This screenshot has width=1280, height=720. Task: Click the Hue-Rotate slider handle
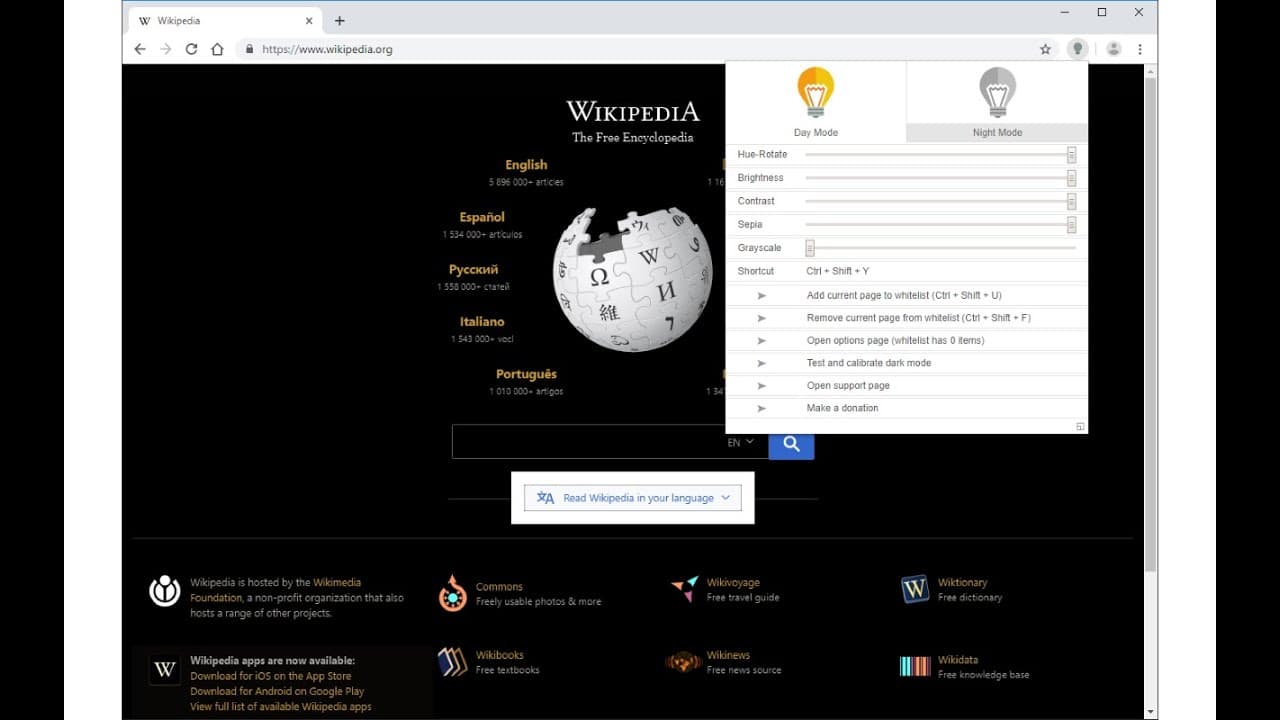1071,155
